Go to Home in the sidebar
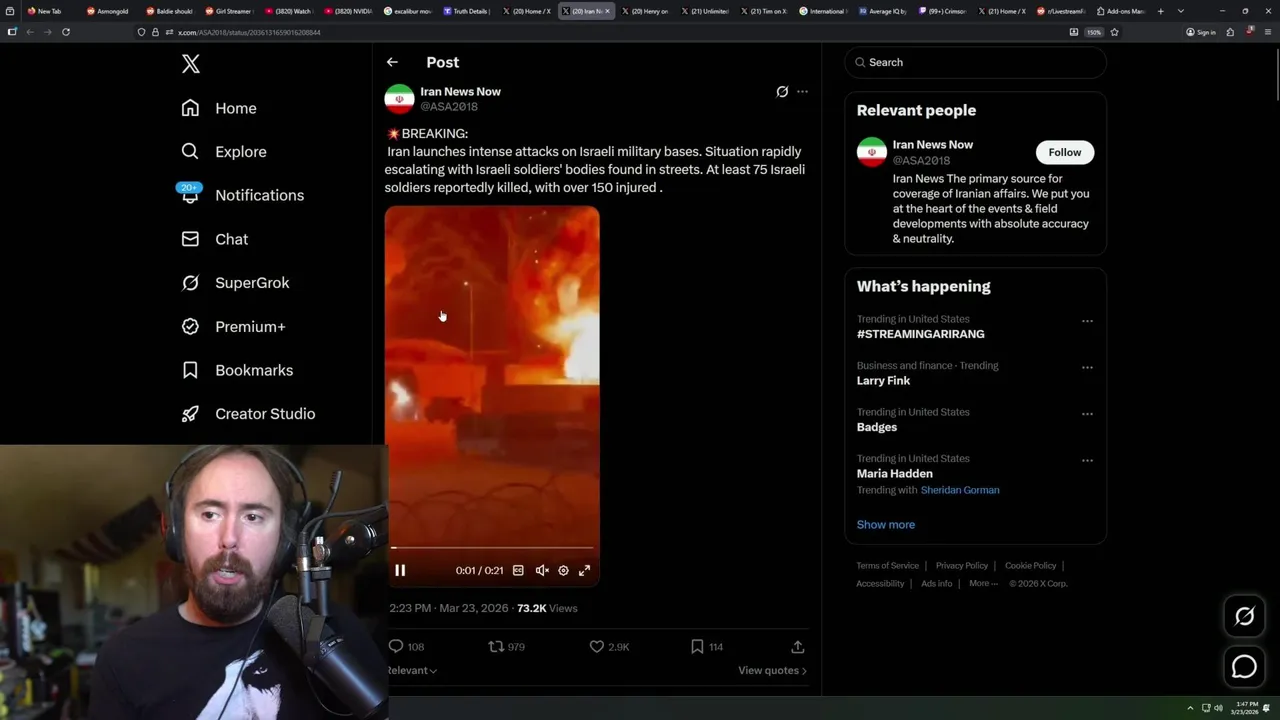 click(x=219, y=108)
